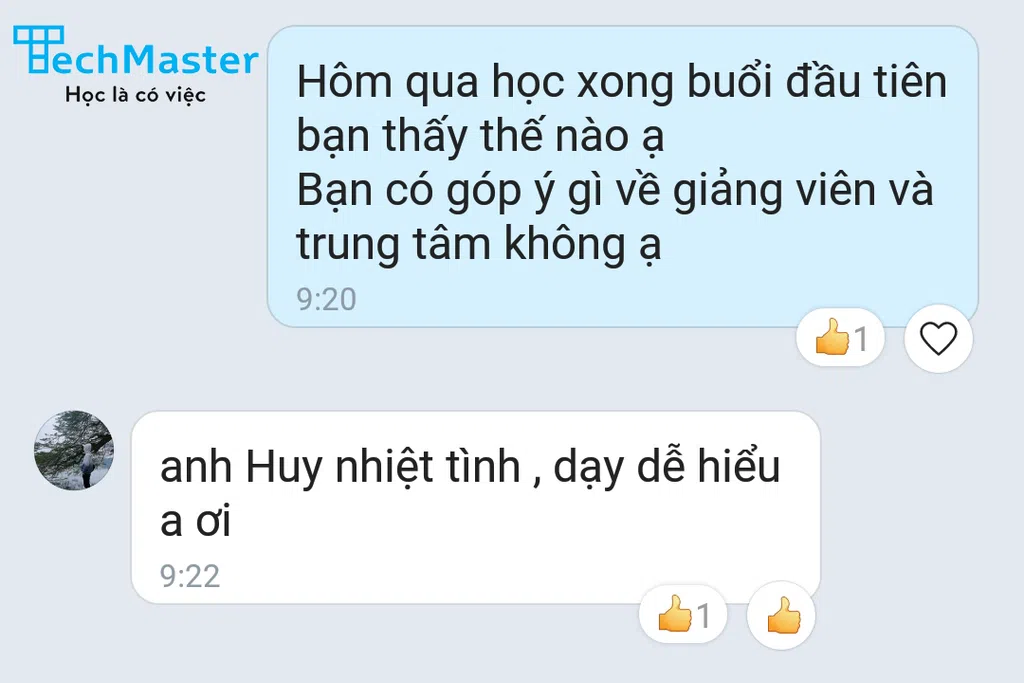This screenshot has height=683, width=1024.
Task: Click the 9:22 timestamp in the white bubble
Action: pyautogui.click(x=190, y=576)
